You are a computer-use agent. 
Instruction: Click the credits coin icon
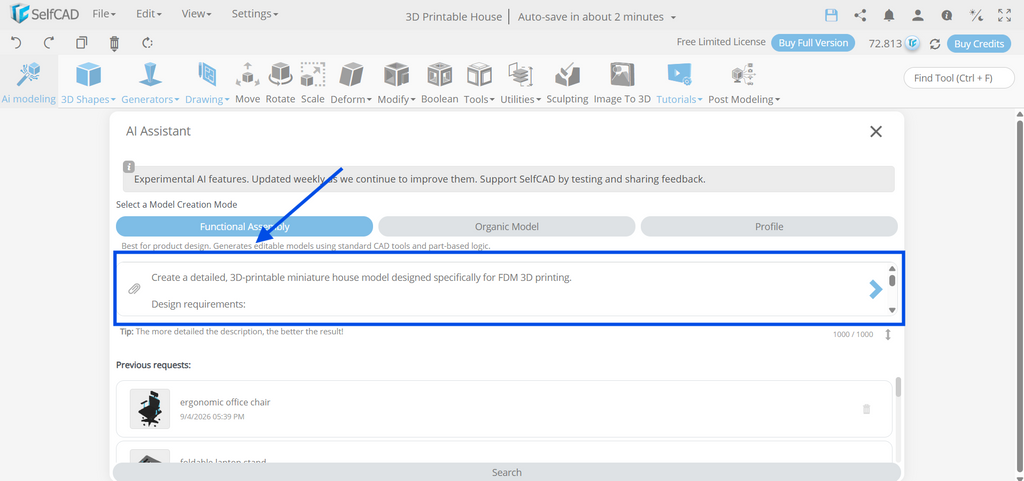pos(913,44)
